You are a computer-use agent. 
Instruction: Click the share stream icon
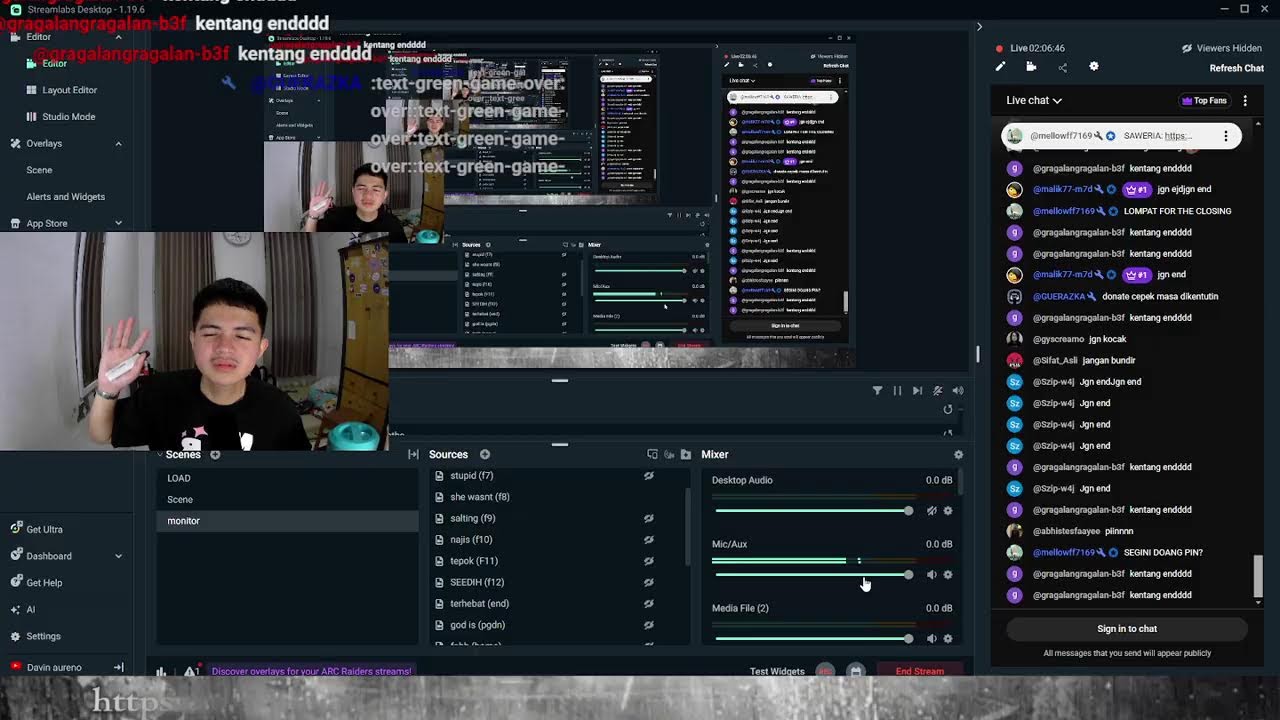coord(1062,67)
